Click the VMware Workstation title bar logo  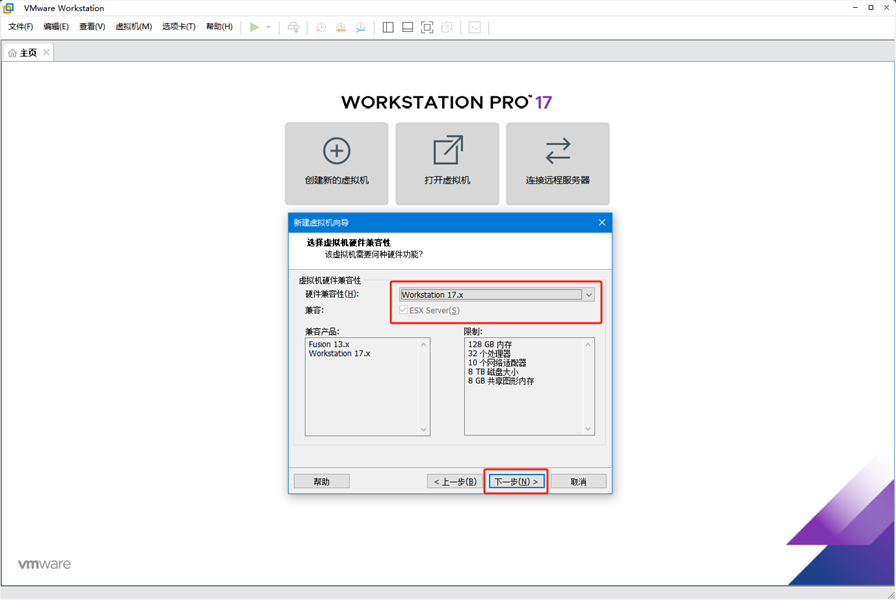[x=9, y=8]
